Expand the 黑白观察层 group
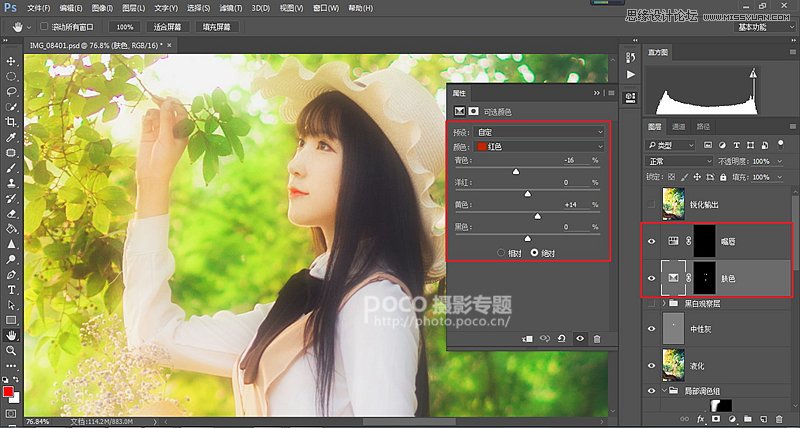Screen dimensions: 800x428 pos(664,304)
